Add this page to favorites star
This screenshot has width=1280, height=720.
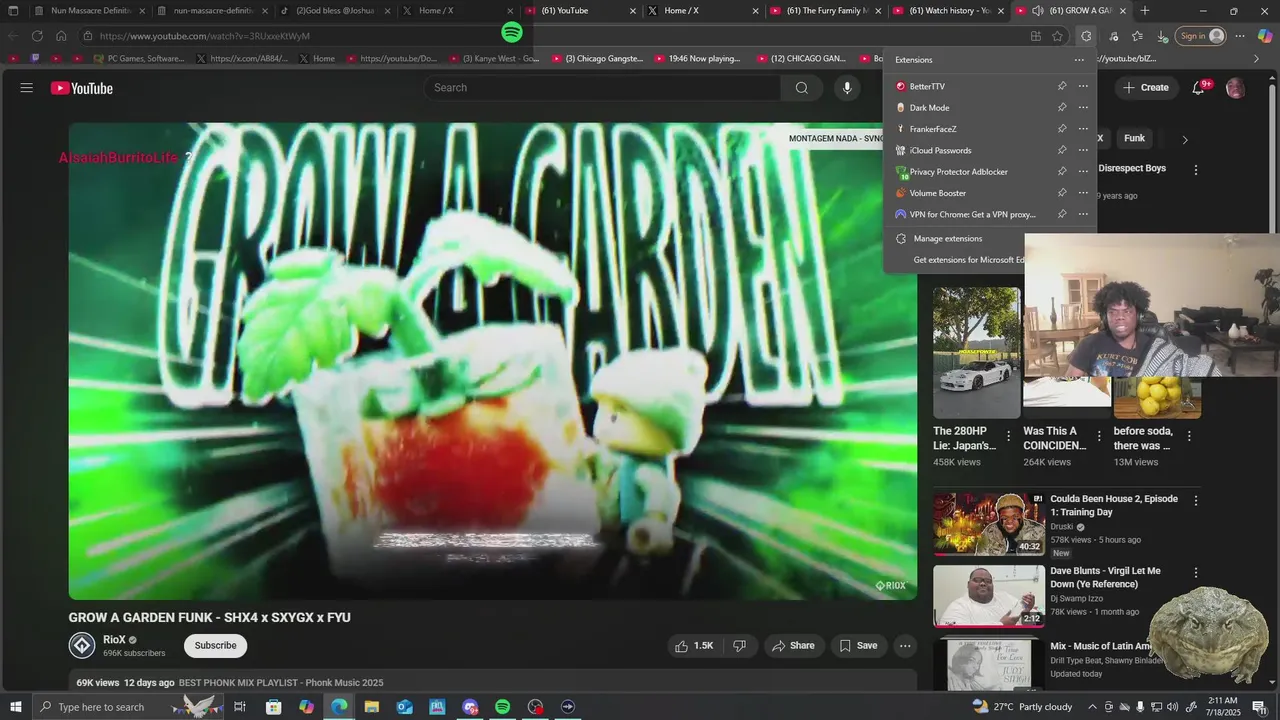1058,36
